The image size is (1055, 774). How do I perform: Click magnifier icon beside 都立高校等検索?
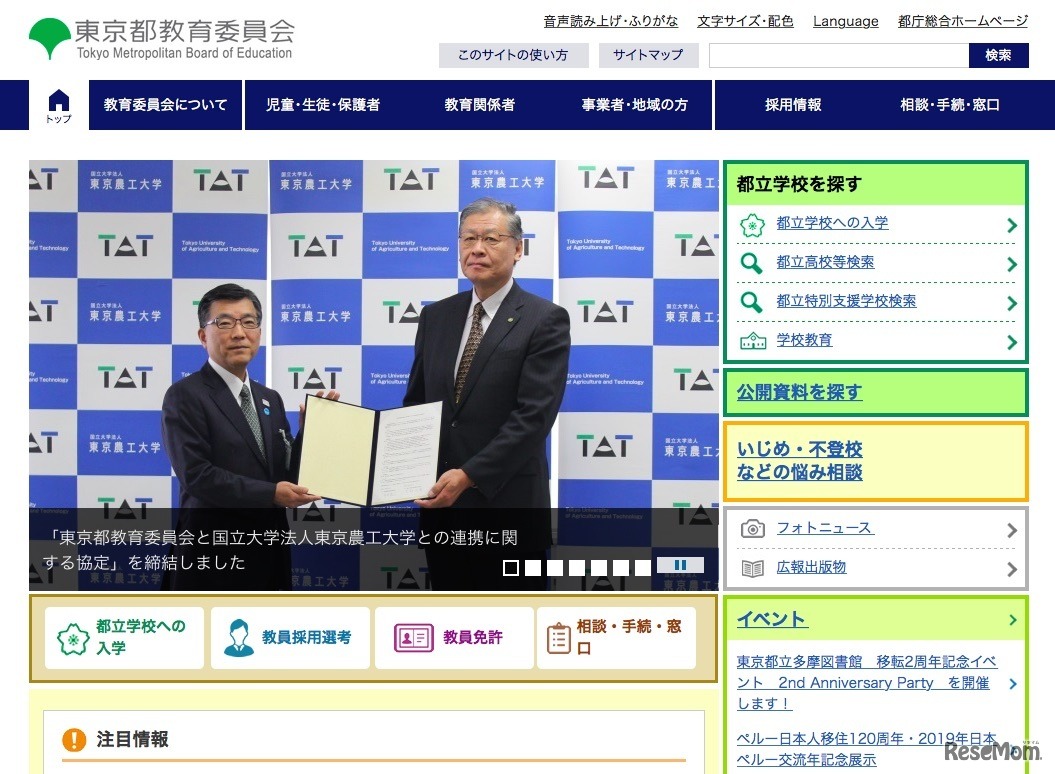tap(751, 263)
